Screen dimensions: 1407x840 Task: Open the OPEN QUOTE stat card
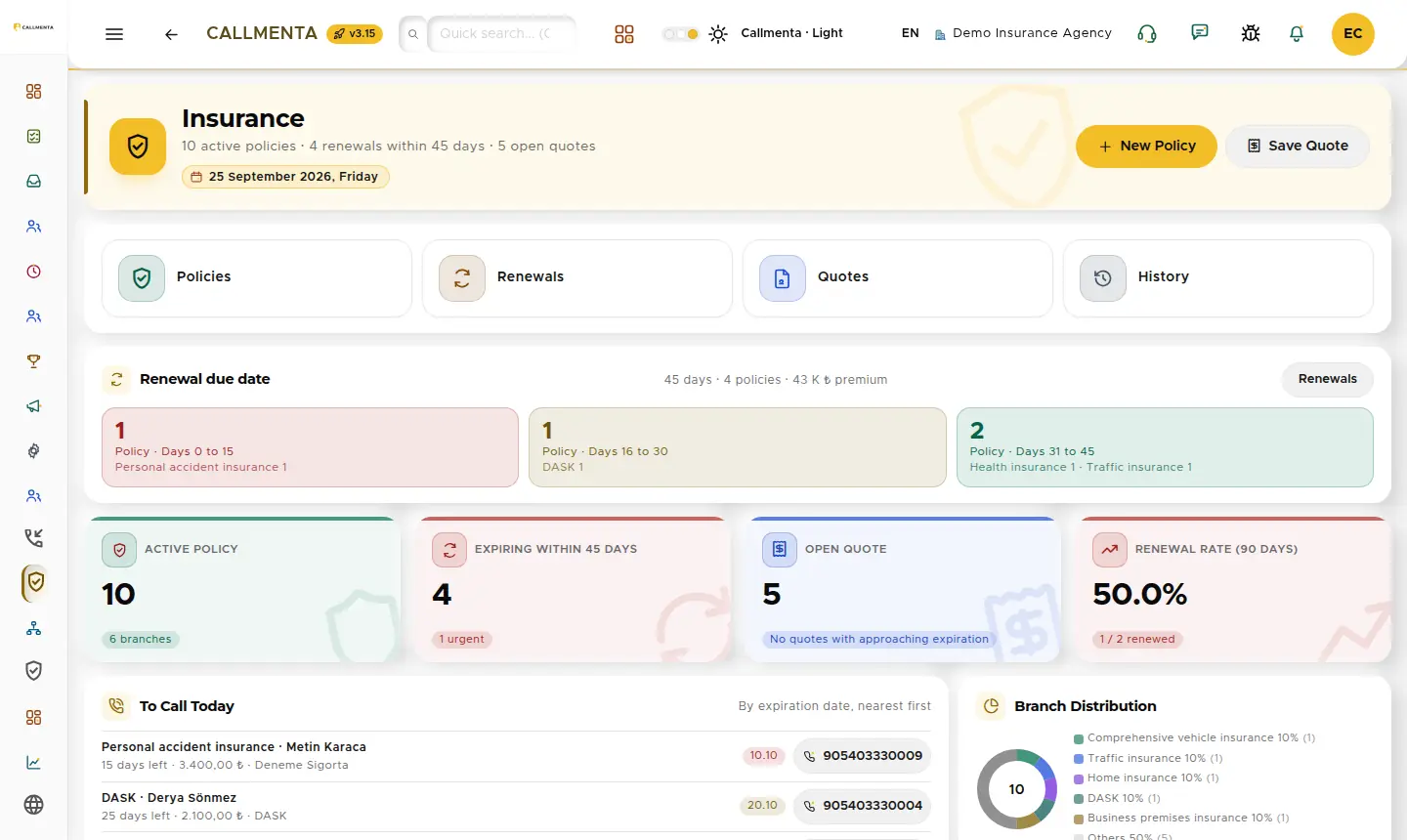pyautogui.click(x=903, y=590)
